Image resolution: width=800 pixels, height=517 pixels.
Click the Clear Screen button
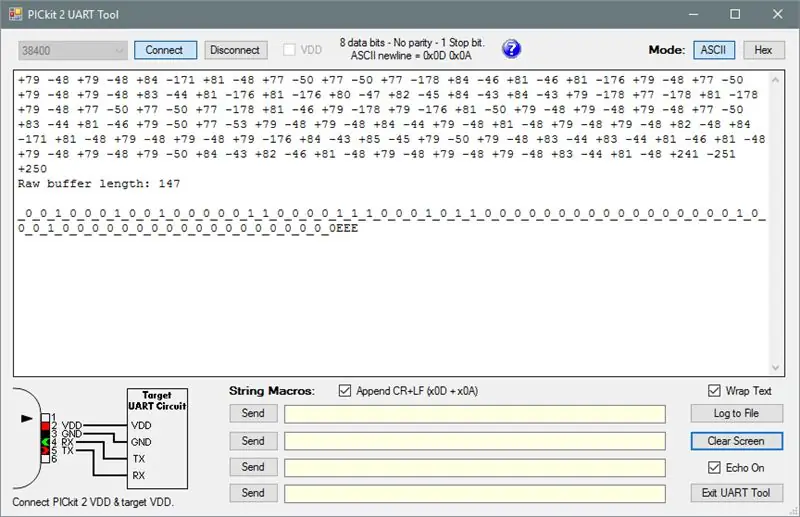[x=737, y=441]
